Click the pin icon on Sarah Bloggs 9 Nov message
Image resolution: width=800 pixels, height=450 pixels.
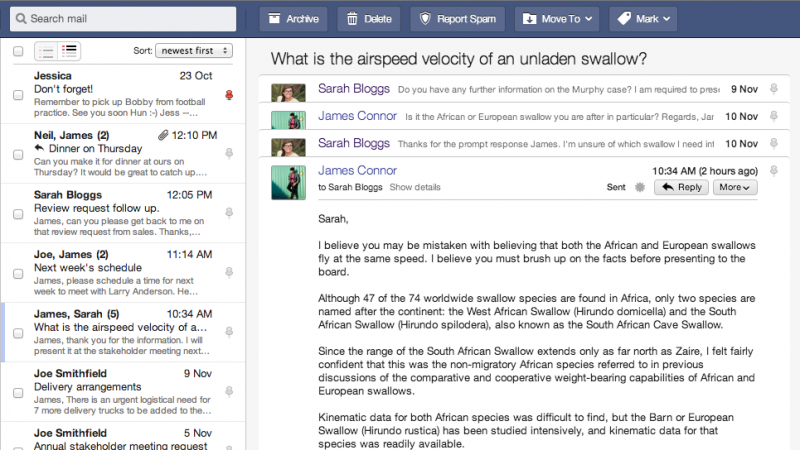coord(773,89)
